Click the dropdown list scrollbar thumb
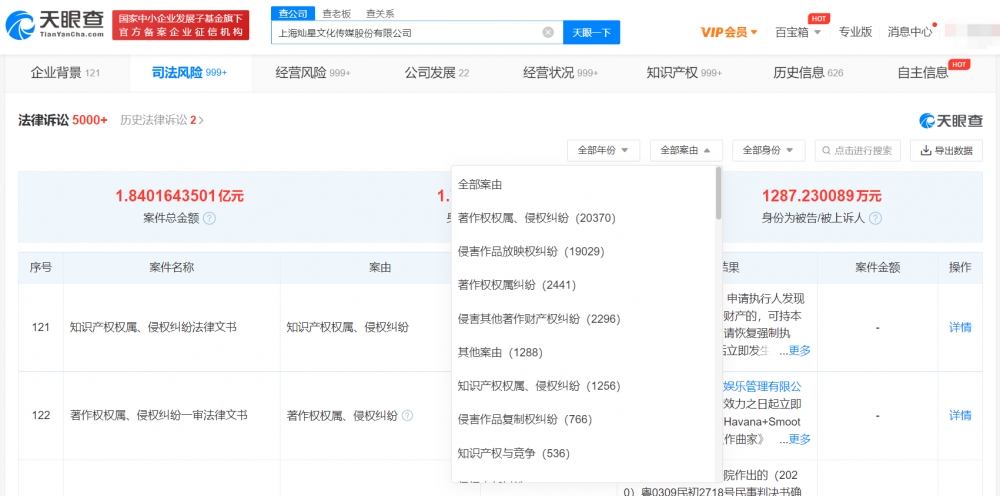Viewport: 1000px width, 496px height. click(719, 193)
